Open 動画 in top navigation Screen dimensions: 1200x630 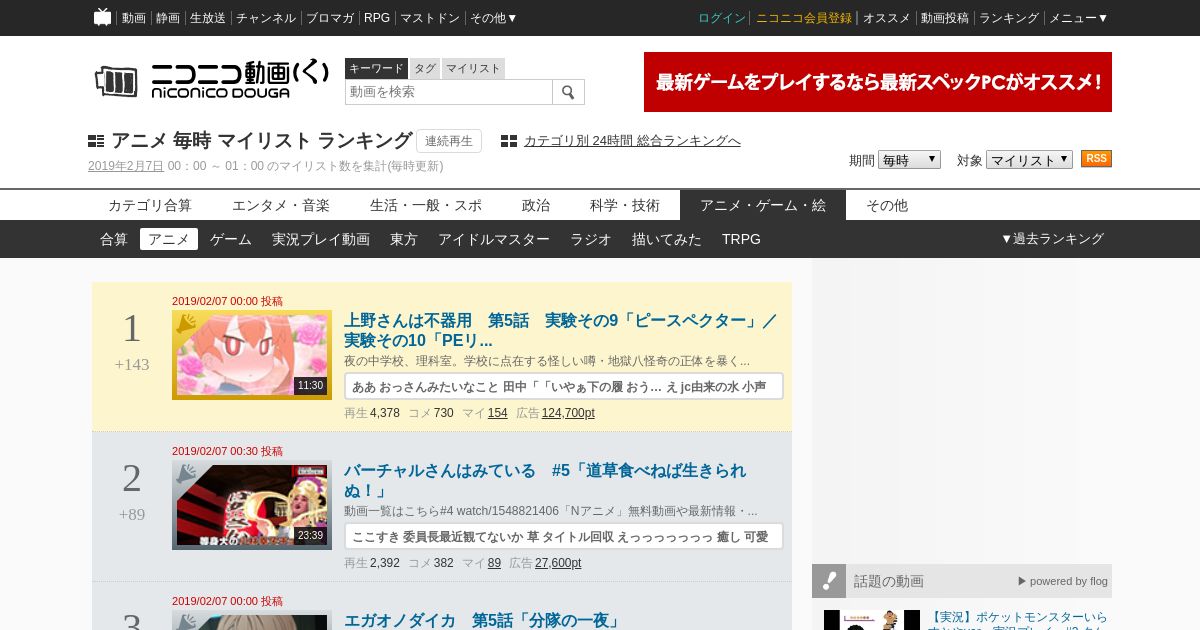point(134,18)
